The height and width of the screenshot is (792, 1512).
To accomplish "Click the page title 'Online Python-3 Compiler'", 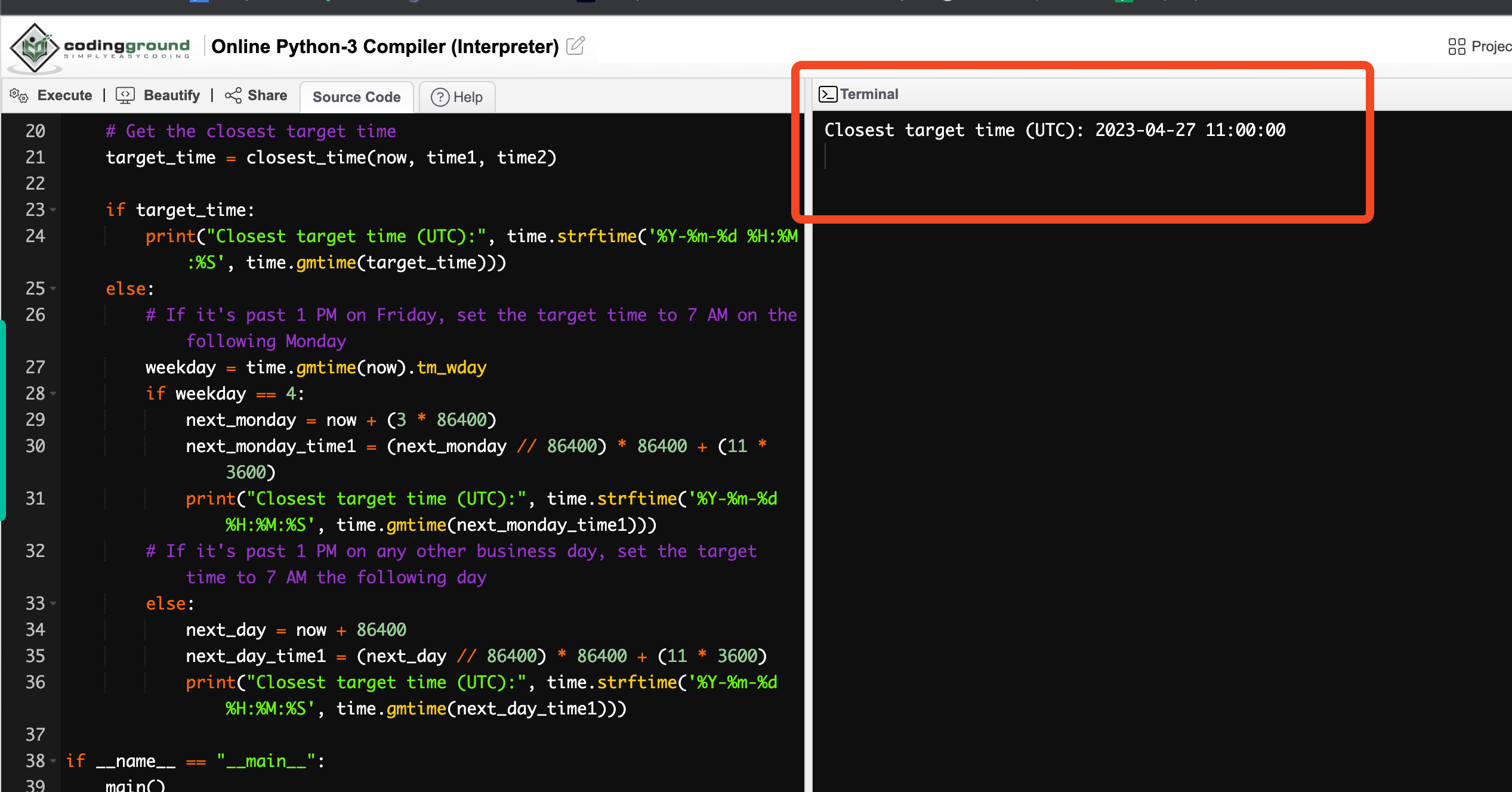I will click(385, 47).
